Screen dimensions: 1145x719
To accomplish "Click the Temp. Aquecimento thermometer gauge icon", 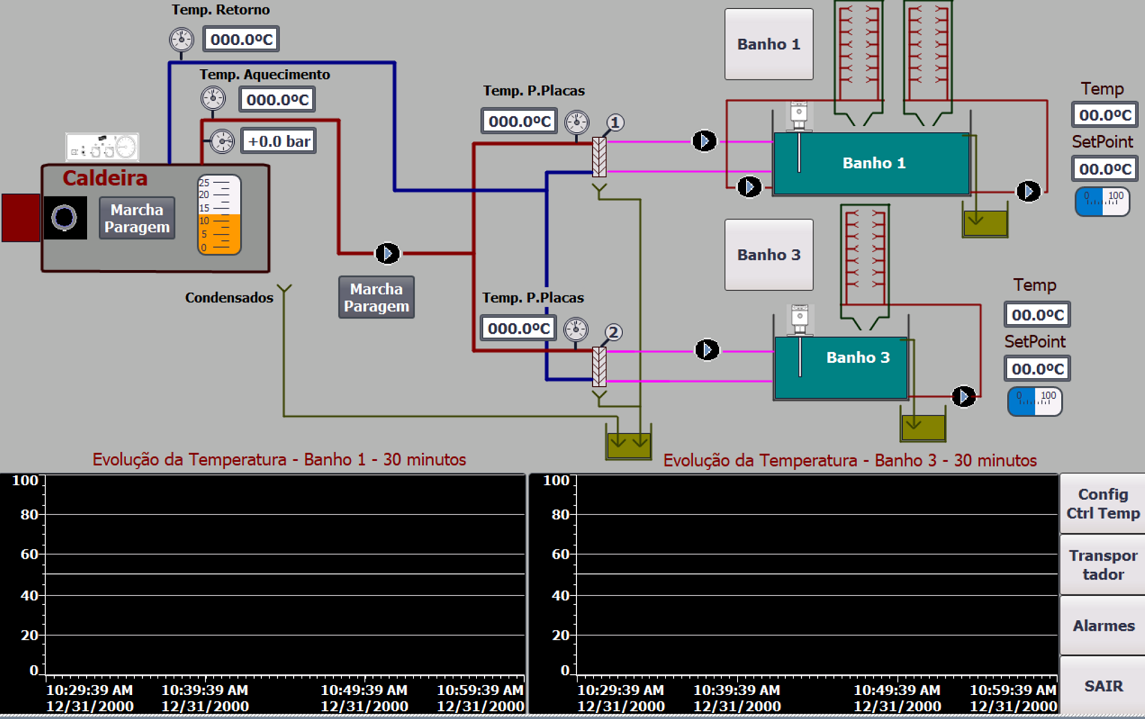I will 213,99.
